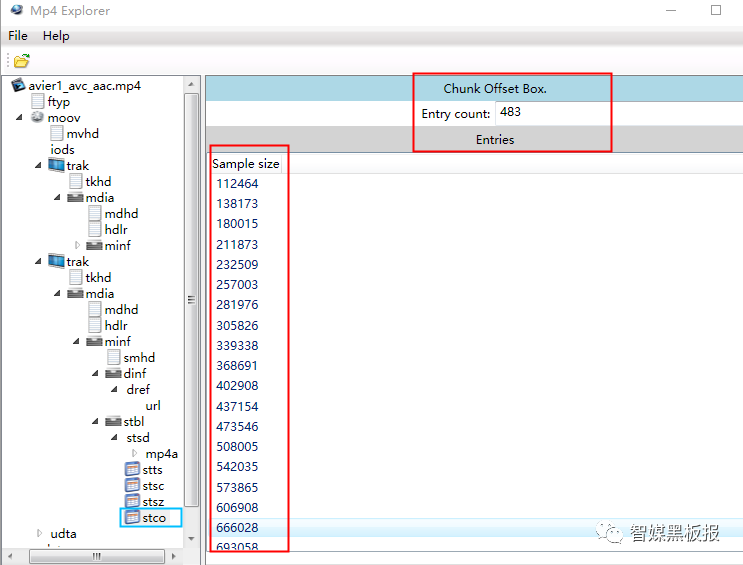Click the stsz table icon
743x565 pixels.
(132, 501)
